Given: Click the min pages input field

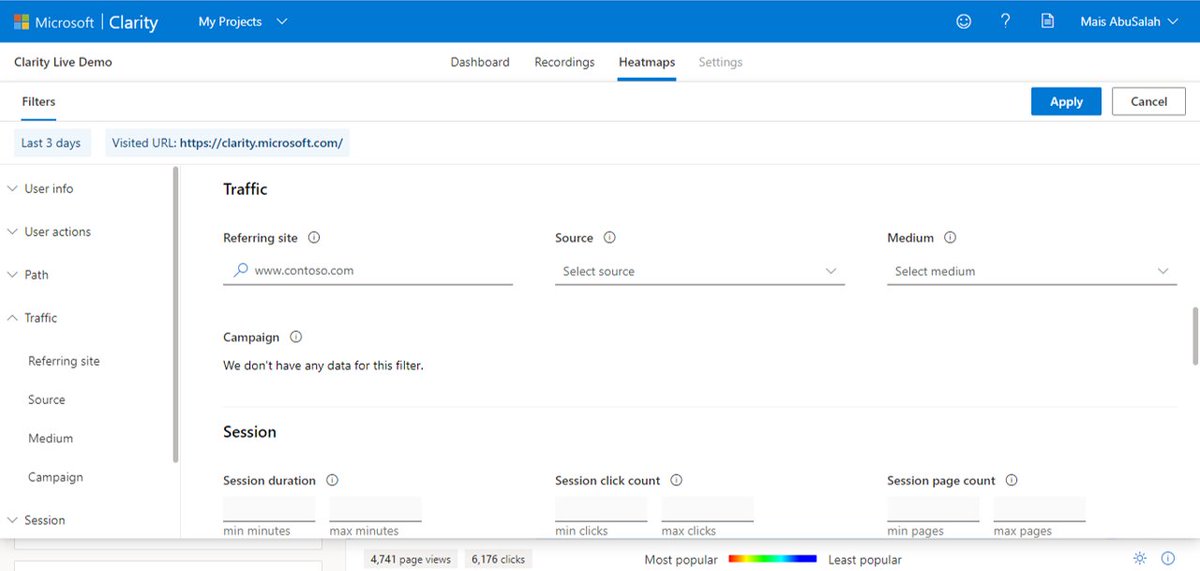Looking at the screenshot, I should click(933, 508).
